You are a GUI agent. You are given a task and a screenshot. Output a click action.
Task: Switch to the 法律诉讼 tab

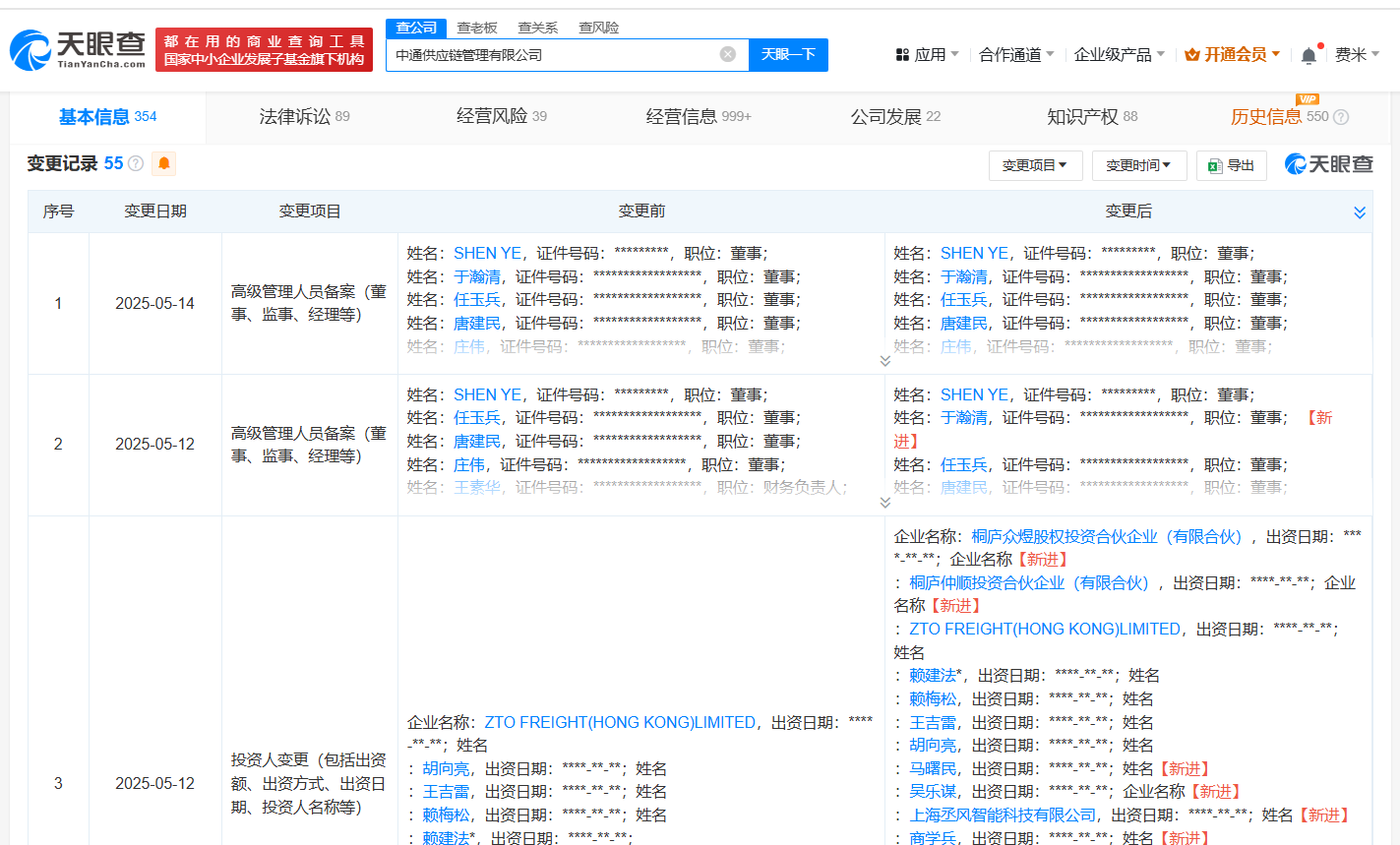[x=299, y=115]
